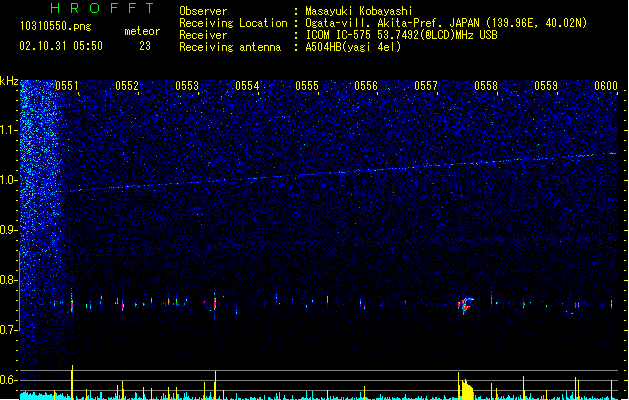The height and width of the screenshot is (400, 629).
Task: Click the 0551 time marker
Action: point(67,86)
